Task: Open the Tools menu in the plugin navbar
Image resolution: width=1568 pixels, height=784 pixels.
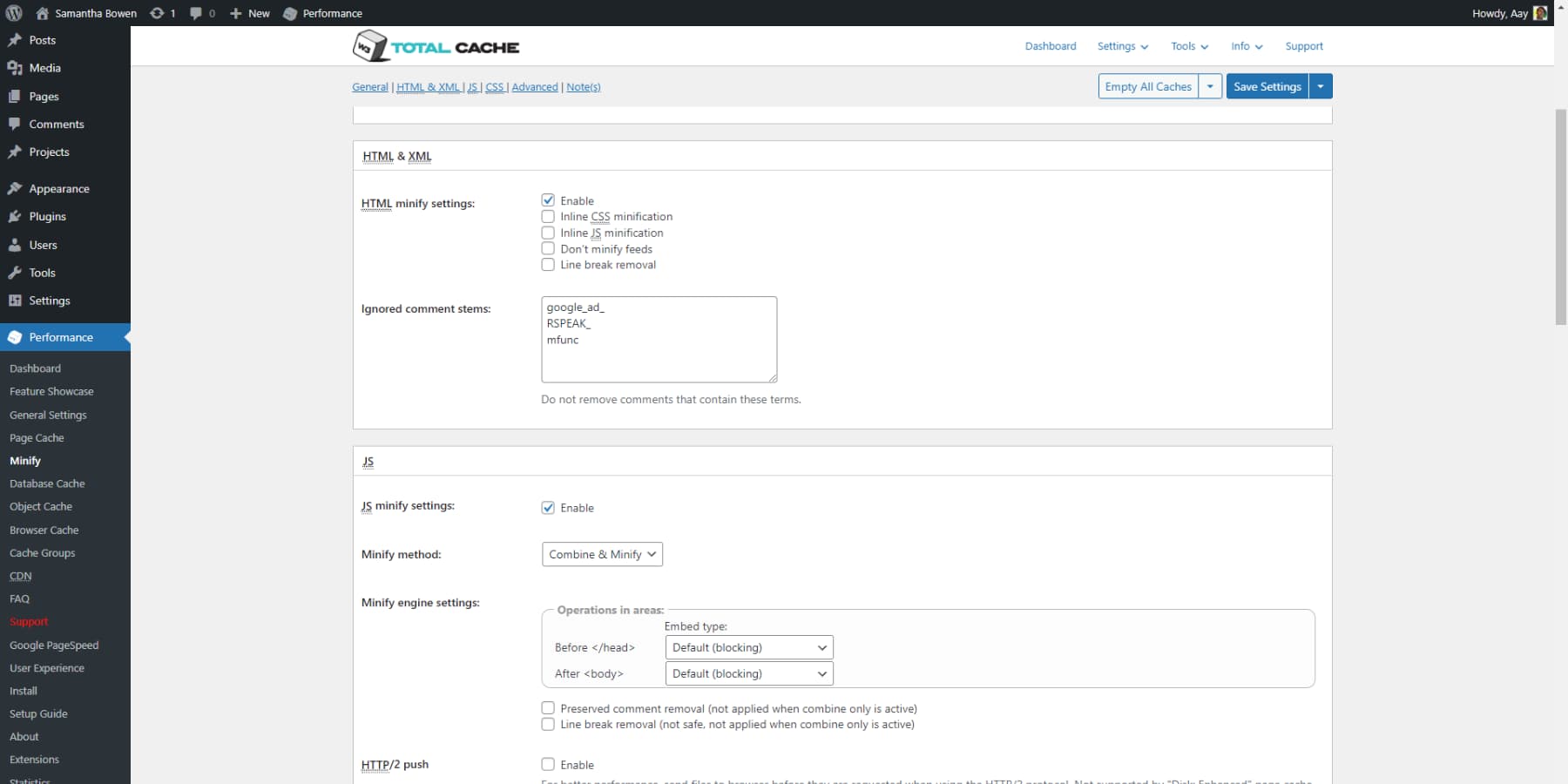Action: pyautogui.click(x=1188, y=46)
